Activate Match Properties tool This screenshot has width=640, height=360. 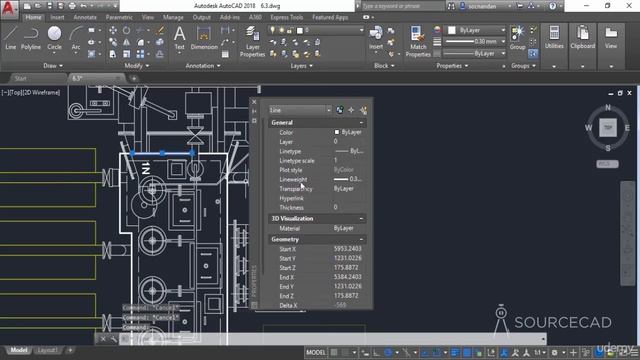point(418,42)
